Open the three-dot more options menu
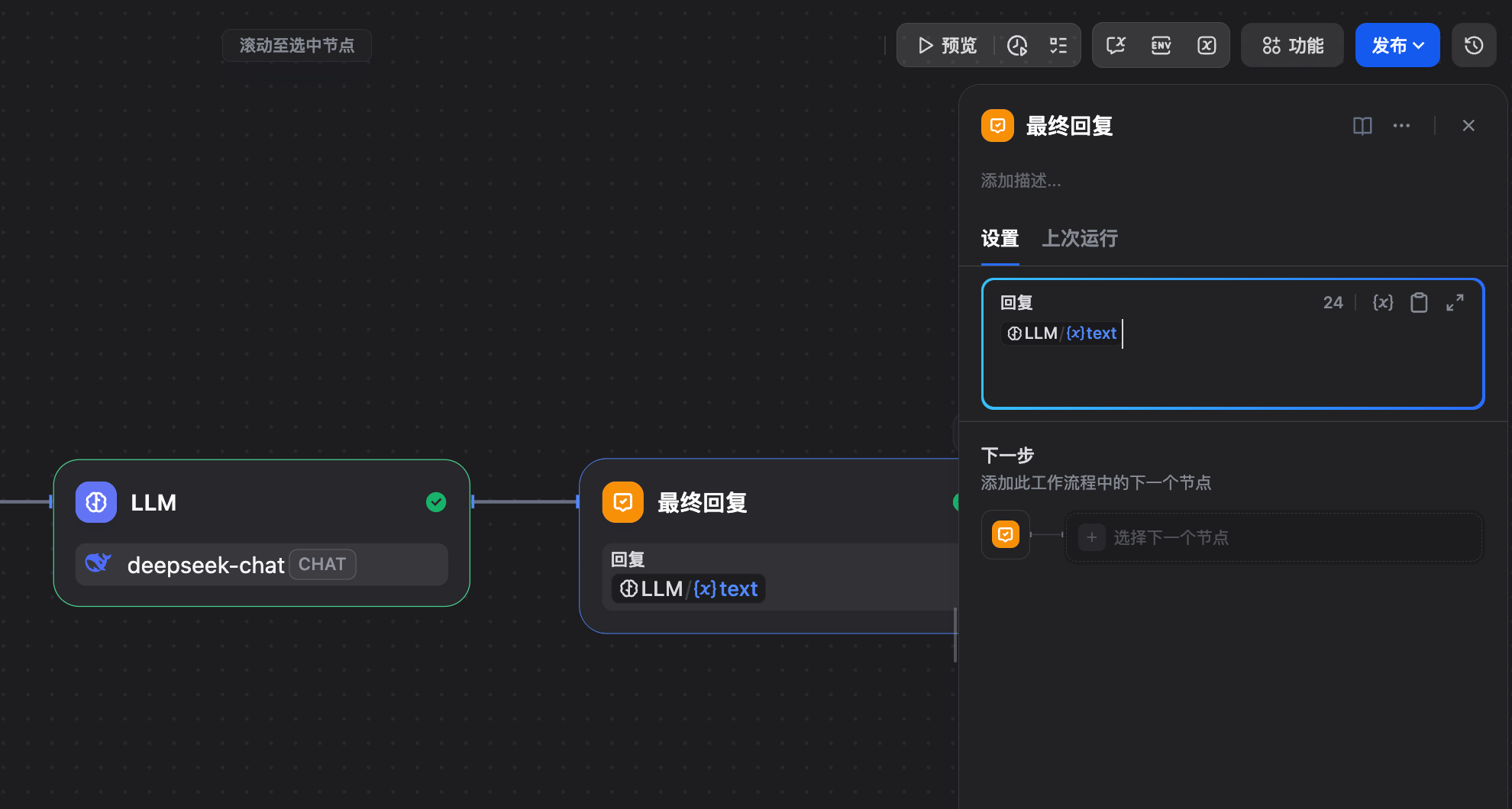 1401,126
